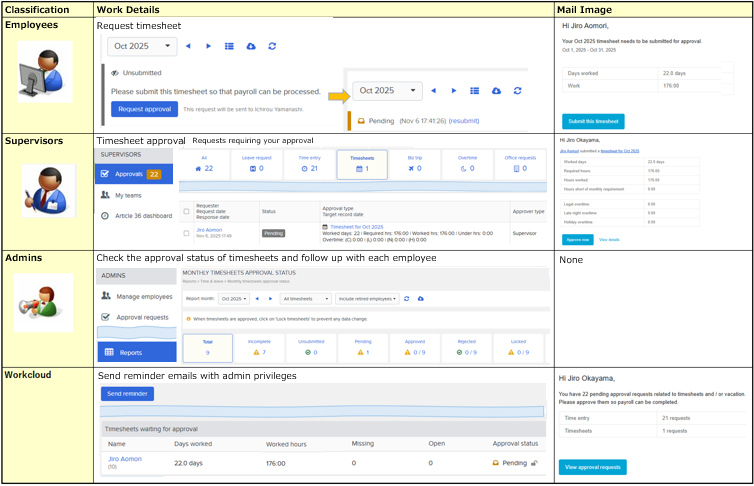
Task: Check the select-all checkbox in the requests table header
Action: [187, 211]
